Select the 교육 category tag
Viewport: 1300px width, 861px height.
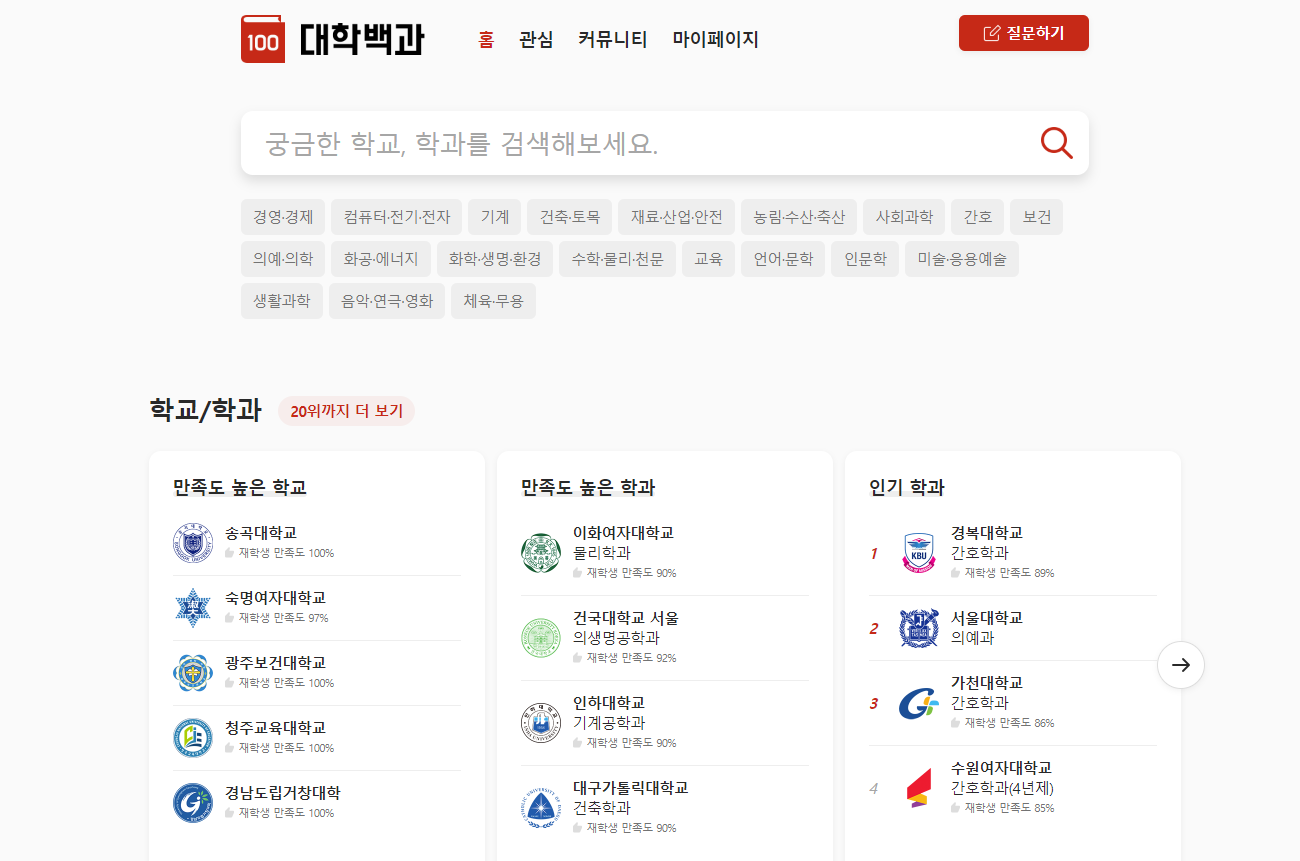[x=709, y=259]
